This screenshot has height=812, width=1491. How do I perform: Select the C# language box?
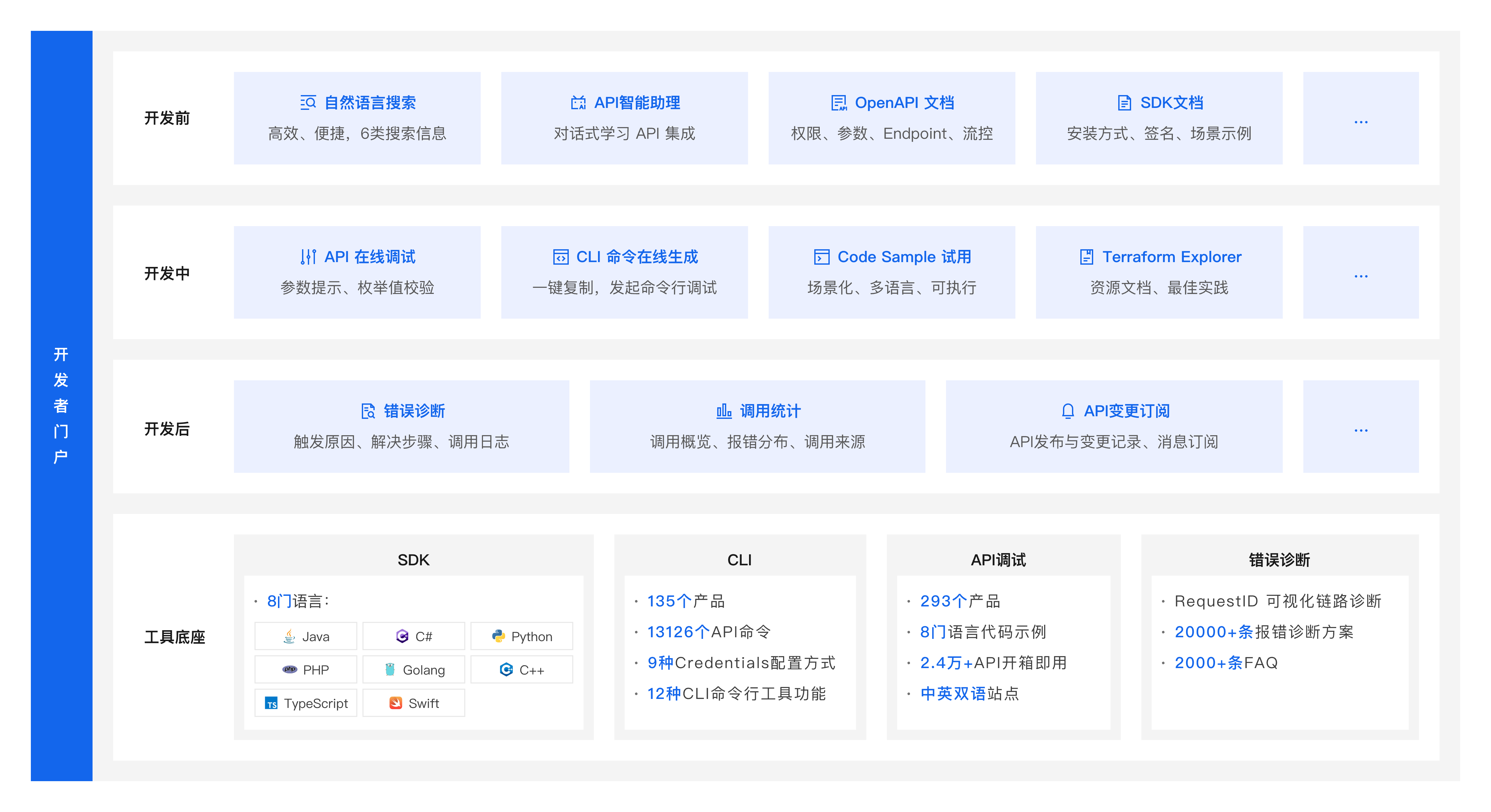click(x=414, y=636)
